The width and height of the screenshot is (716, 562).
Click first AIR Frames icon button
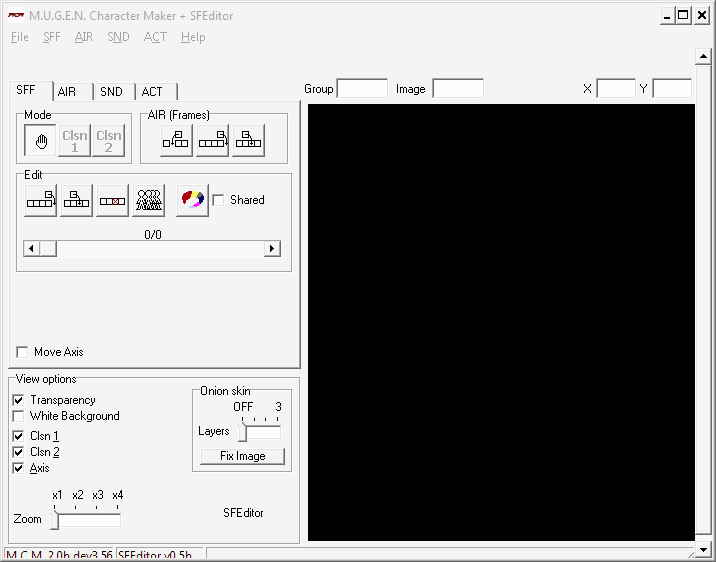coord(176,141)
